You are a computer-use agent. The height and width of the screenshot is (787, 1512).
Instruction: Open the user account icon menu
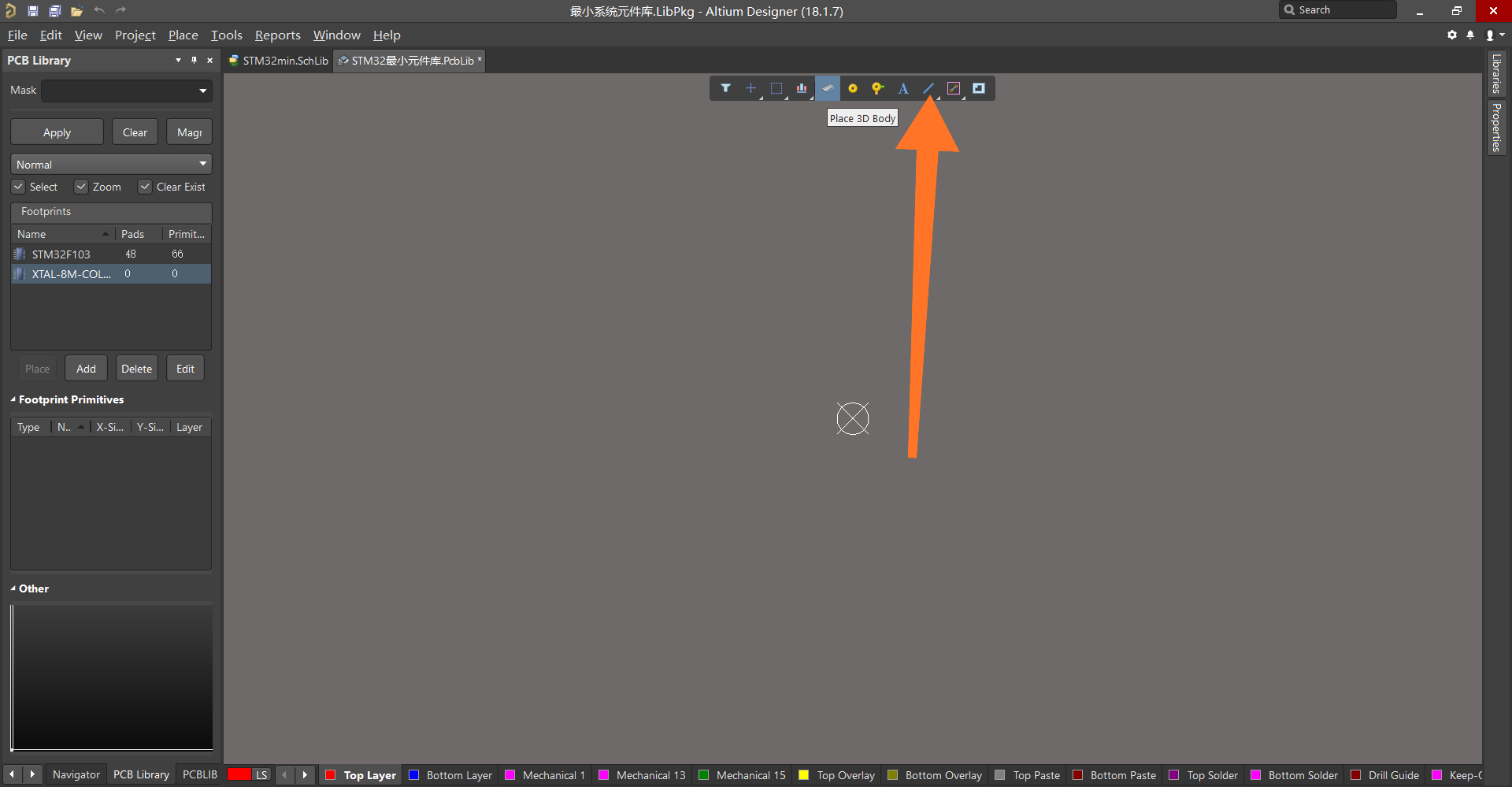[x=1494, y=35]
